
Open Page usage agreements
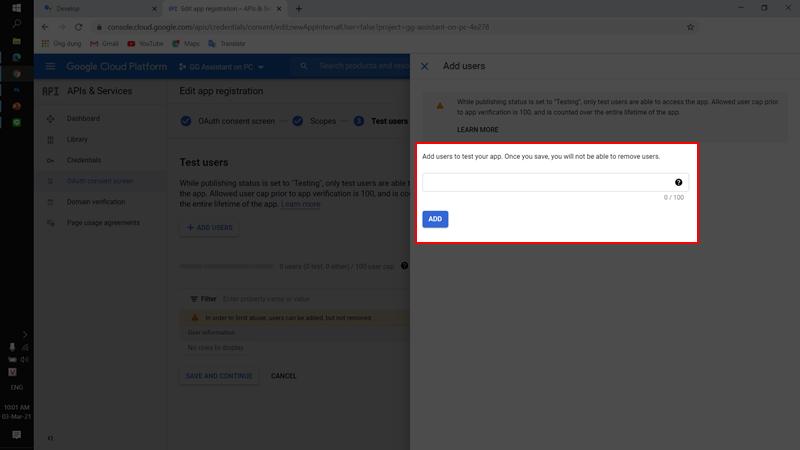click(x=103, y=223)
